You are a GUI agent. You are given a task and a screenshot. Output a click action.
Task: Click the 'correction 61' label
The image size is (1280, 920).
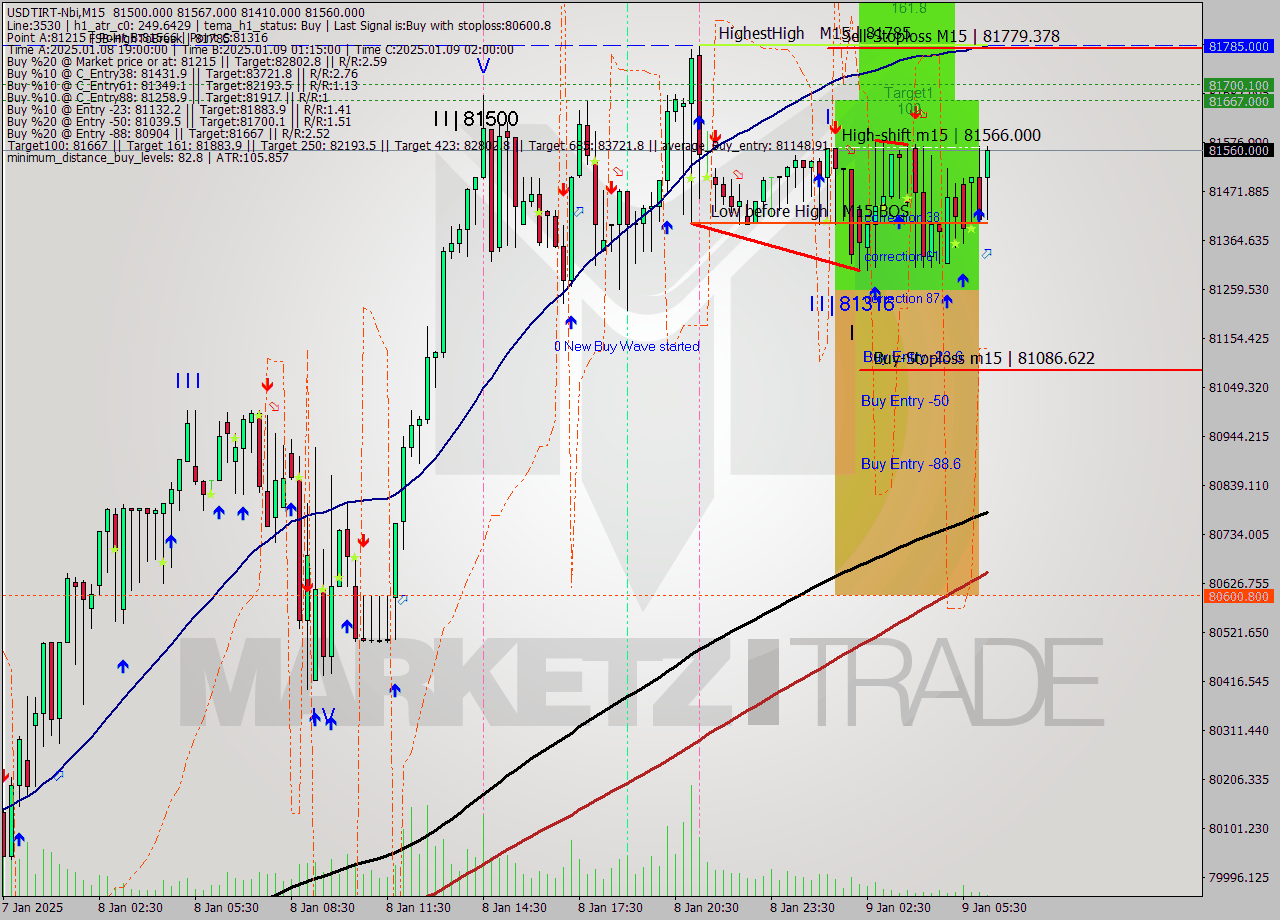(x=902, y=257)
